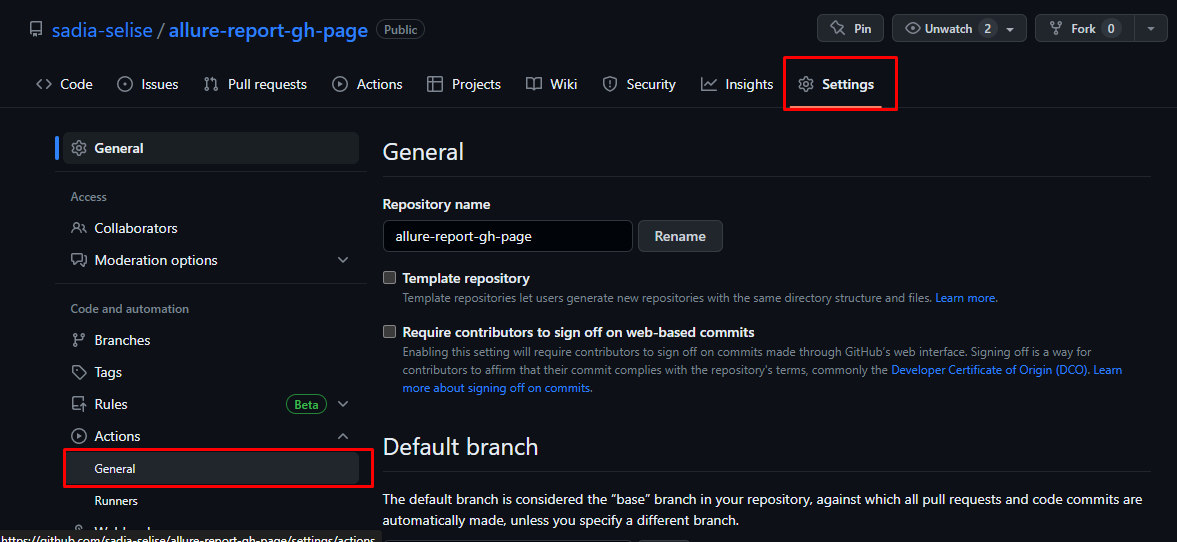
Task: Click the repository book icon beside sadia-selise
Action: (35, 30)
